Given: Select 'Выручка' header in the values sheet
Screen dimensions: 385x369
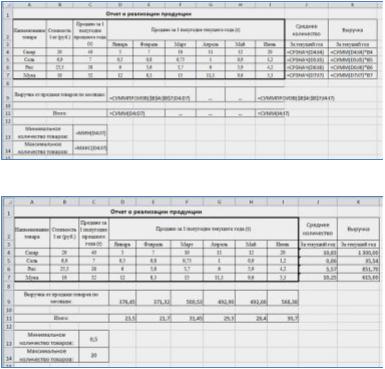Looking at the screenshot, I should click(358, 229).
